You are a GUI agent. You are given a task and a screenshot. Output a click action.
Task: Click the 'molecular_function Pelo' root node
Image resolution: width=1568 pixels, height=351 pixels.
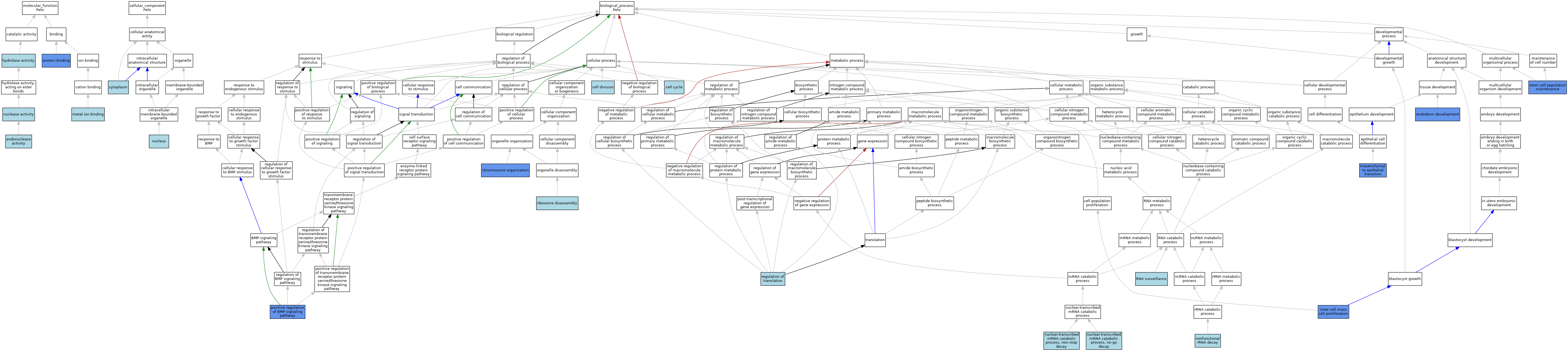click(40, 8)
